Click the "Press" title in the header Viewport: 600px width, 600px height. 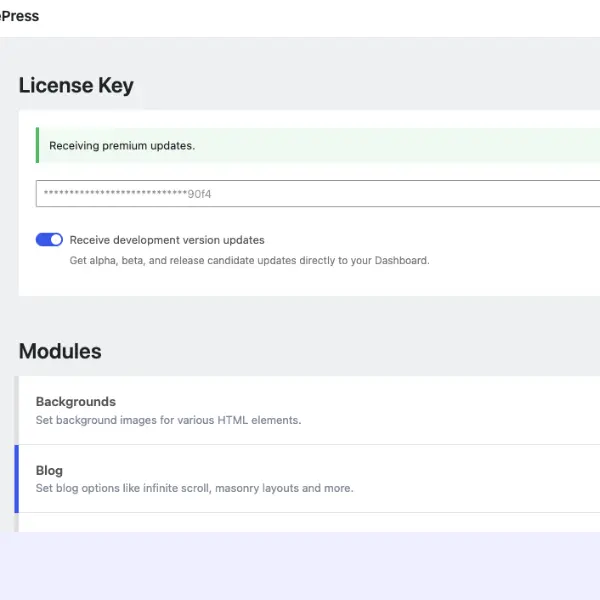coord(20,16)
